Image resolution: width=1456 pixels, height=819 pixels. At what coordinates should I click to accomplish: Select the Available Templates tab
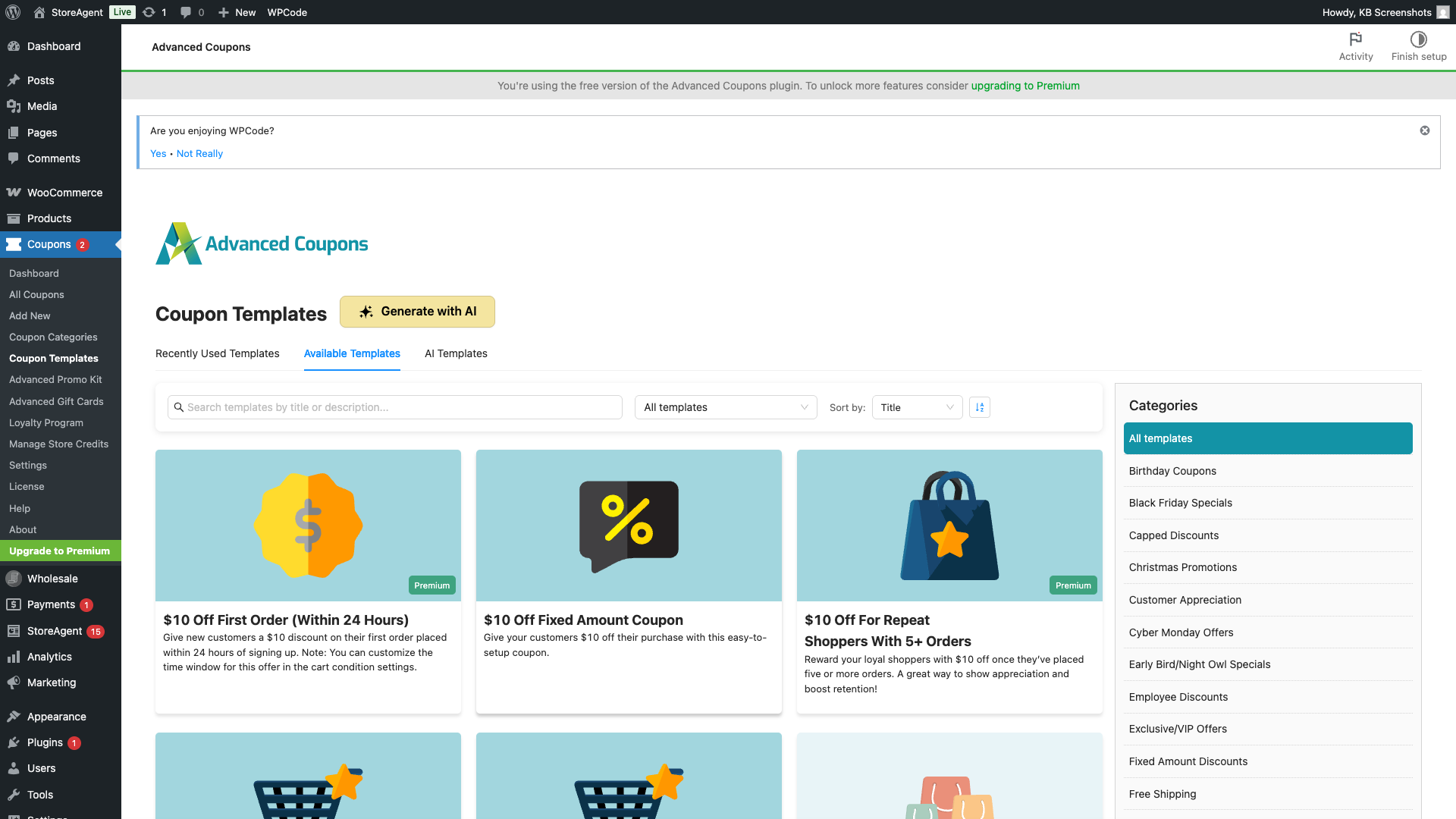(x=352, y=353)
